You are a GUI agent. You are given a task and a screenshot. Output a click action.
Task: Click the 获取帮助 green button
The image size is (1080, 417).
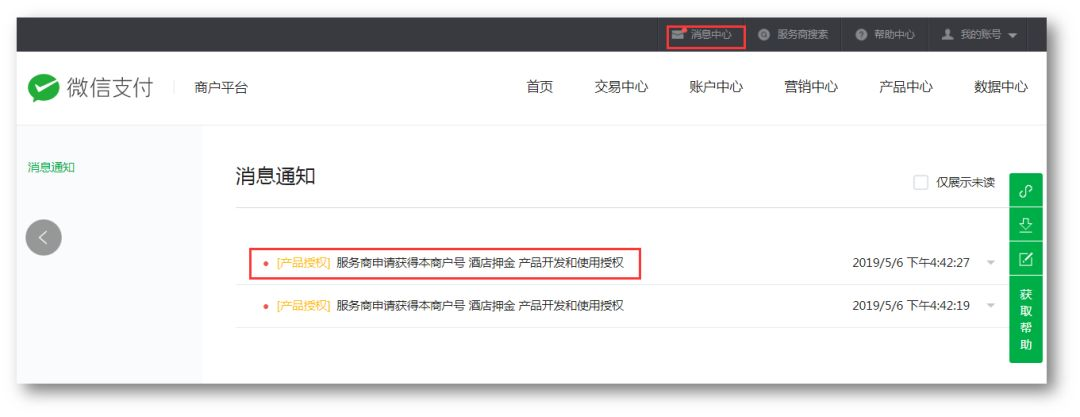click(1025, 320)
